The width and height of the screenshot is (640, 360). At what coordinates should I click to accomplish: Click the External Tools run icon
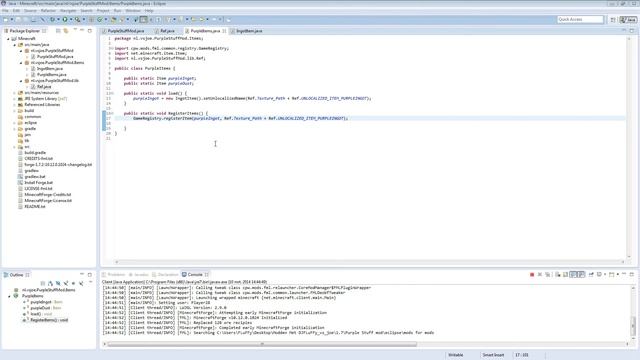pos(77,20)
